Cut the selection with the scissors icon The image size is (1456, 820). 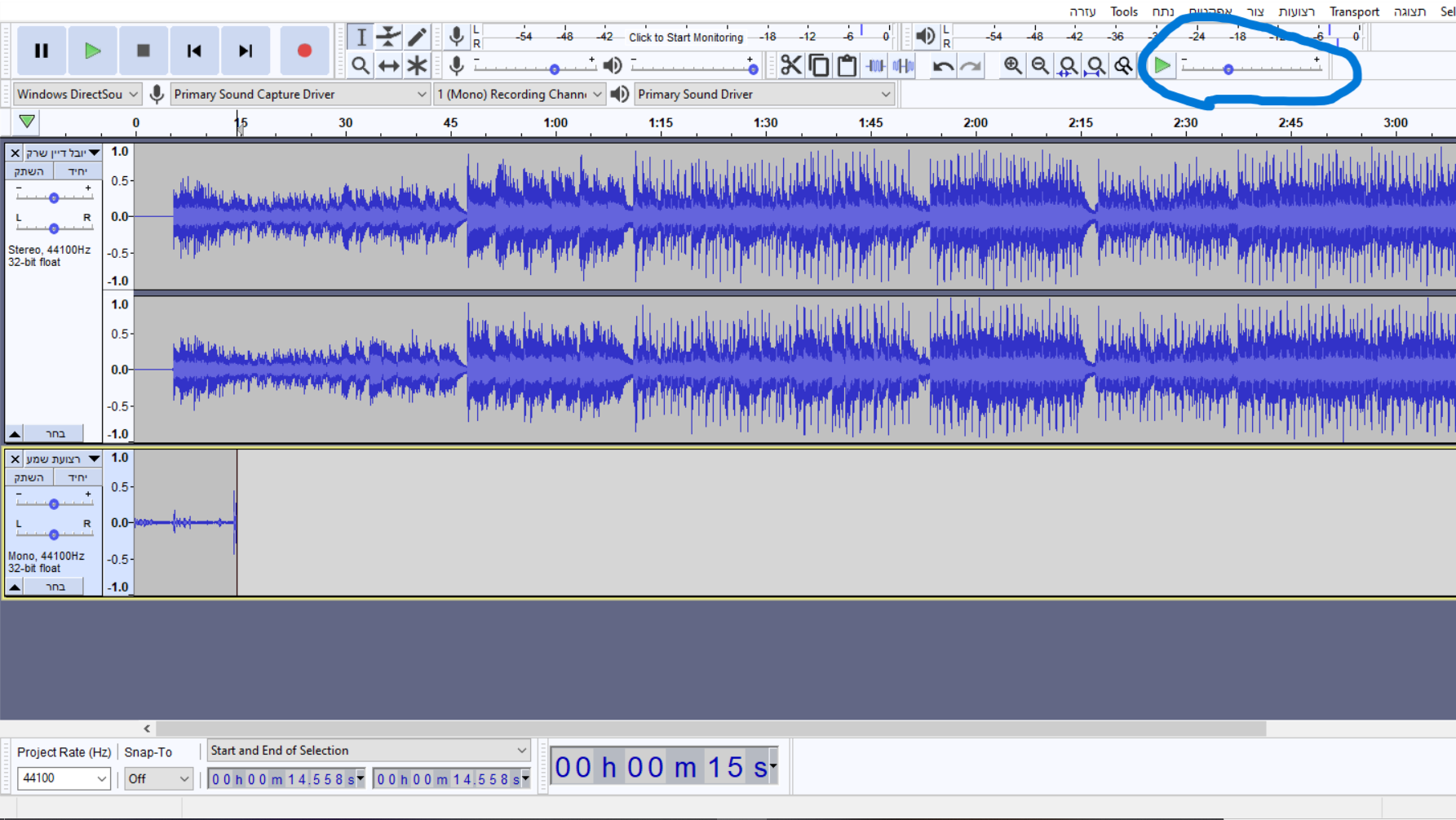(790, 65)
